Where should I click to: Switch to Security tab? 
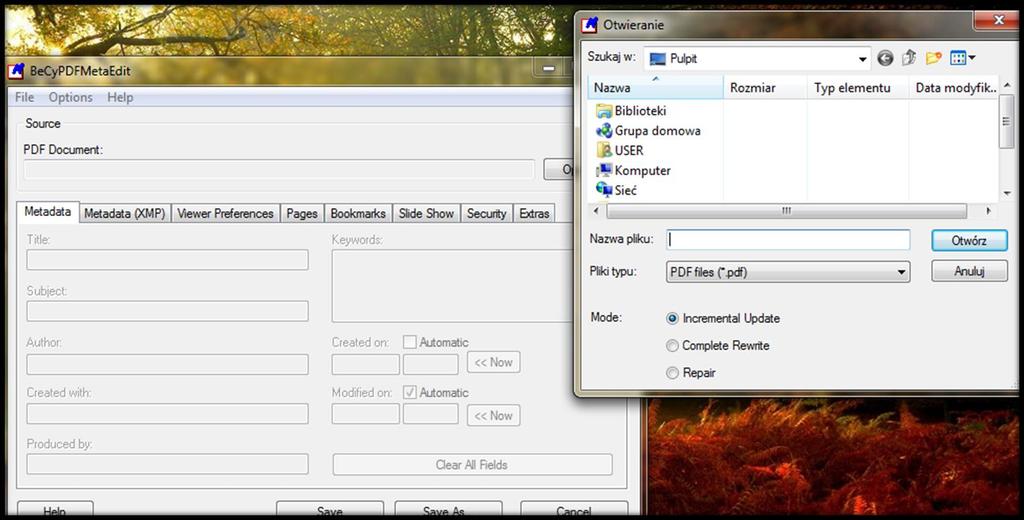tap(487, 214)
